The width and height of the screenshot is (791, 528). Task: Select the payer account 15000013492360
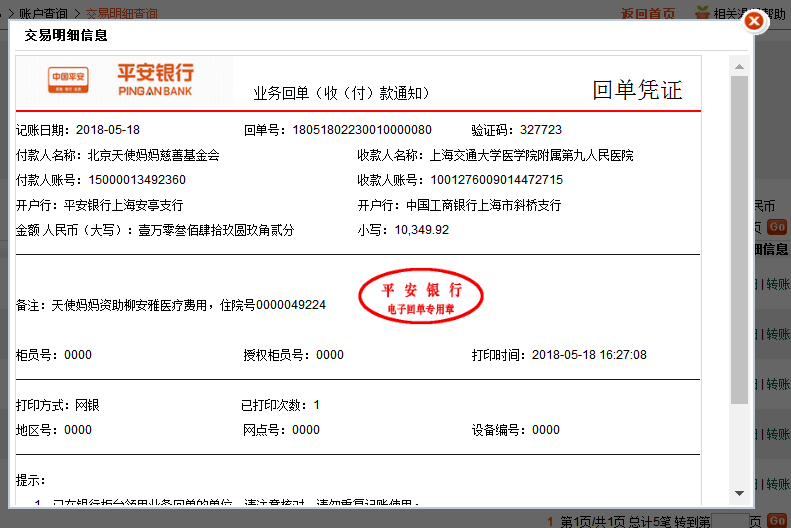point(137,180)
